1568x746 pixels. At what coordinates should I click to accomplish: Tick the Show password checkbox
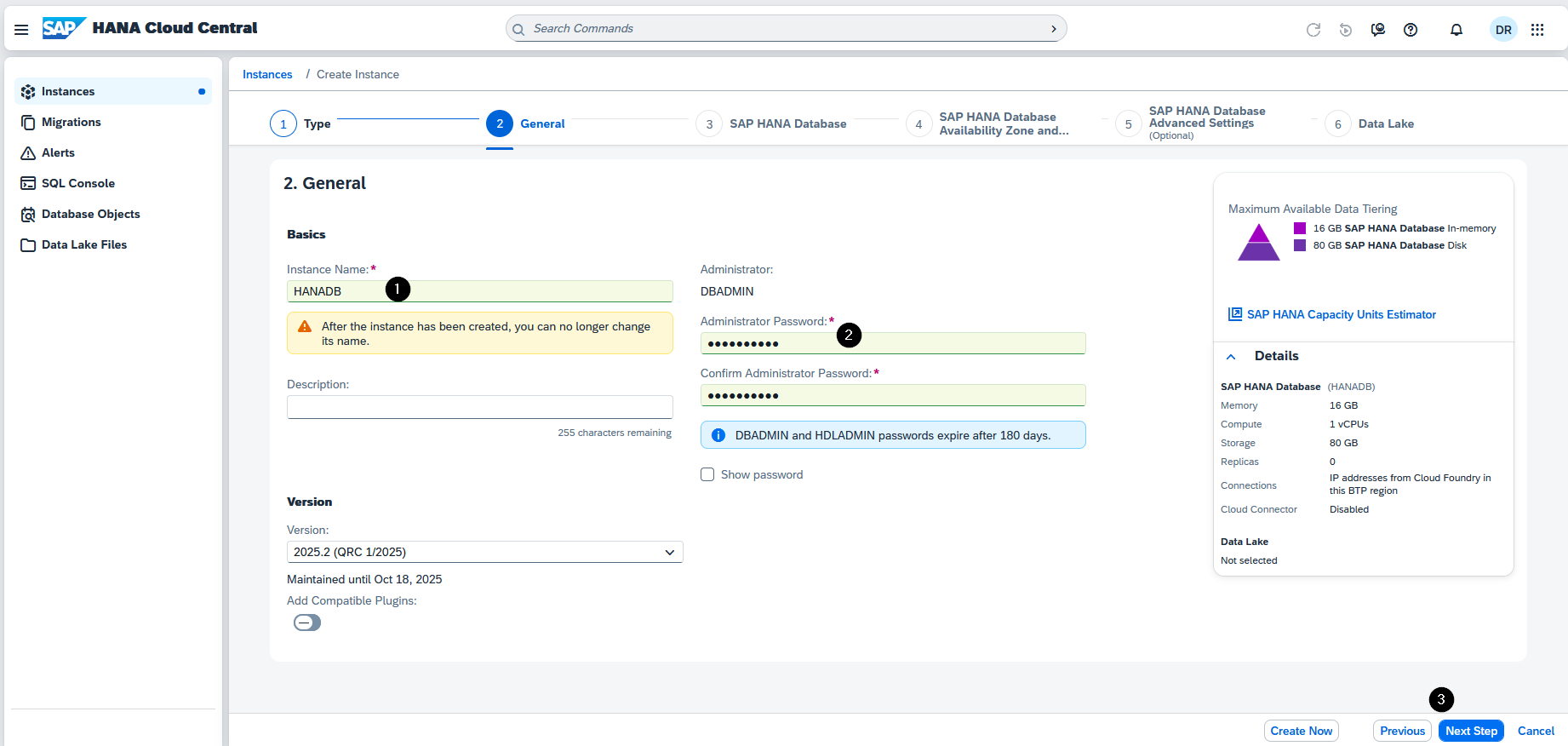707,474
